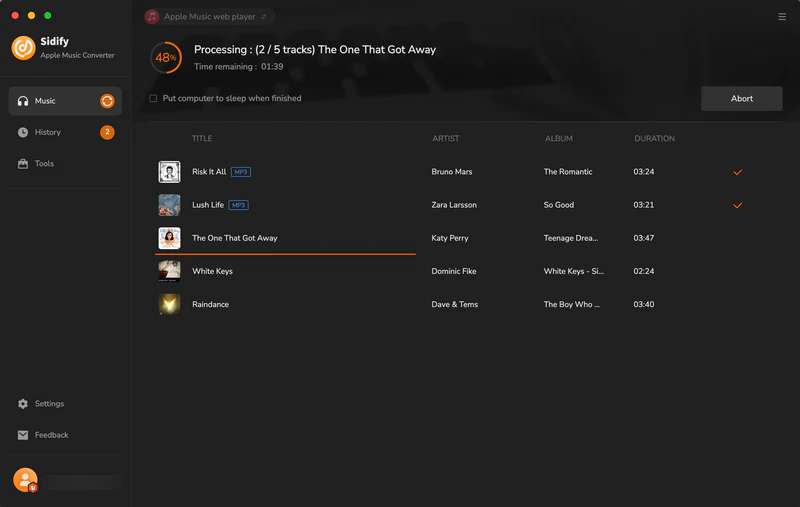Image resolution: width=800 pixels, height=507 pixels.
Task: Select the Lush Life track title
Action: pyautogui.click(x=208, y=205)
